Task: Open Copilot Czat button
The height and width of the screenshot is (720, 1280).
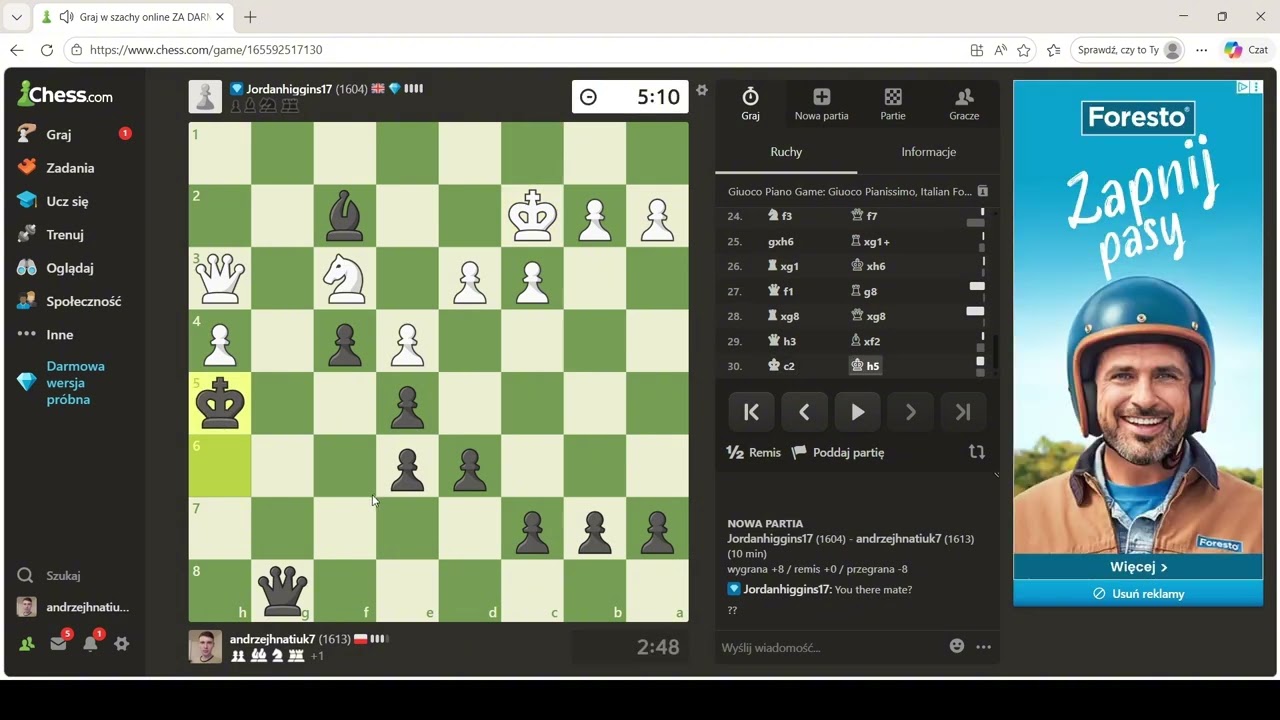Action: pos(1246,50)
